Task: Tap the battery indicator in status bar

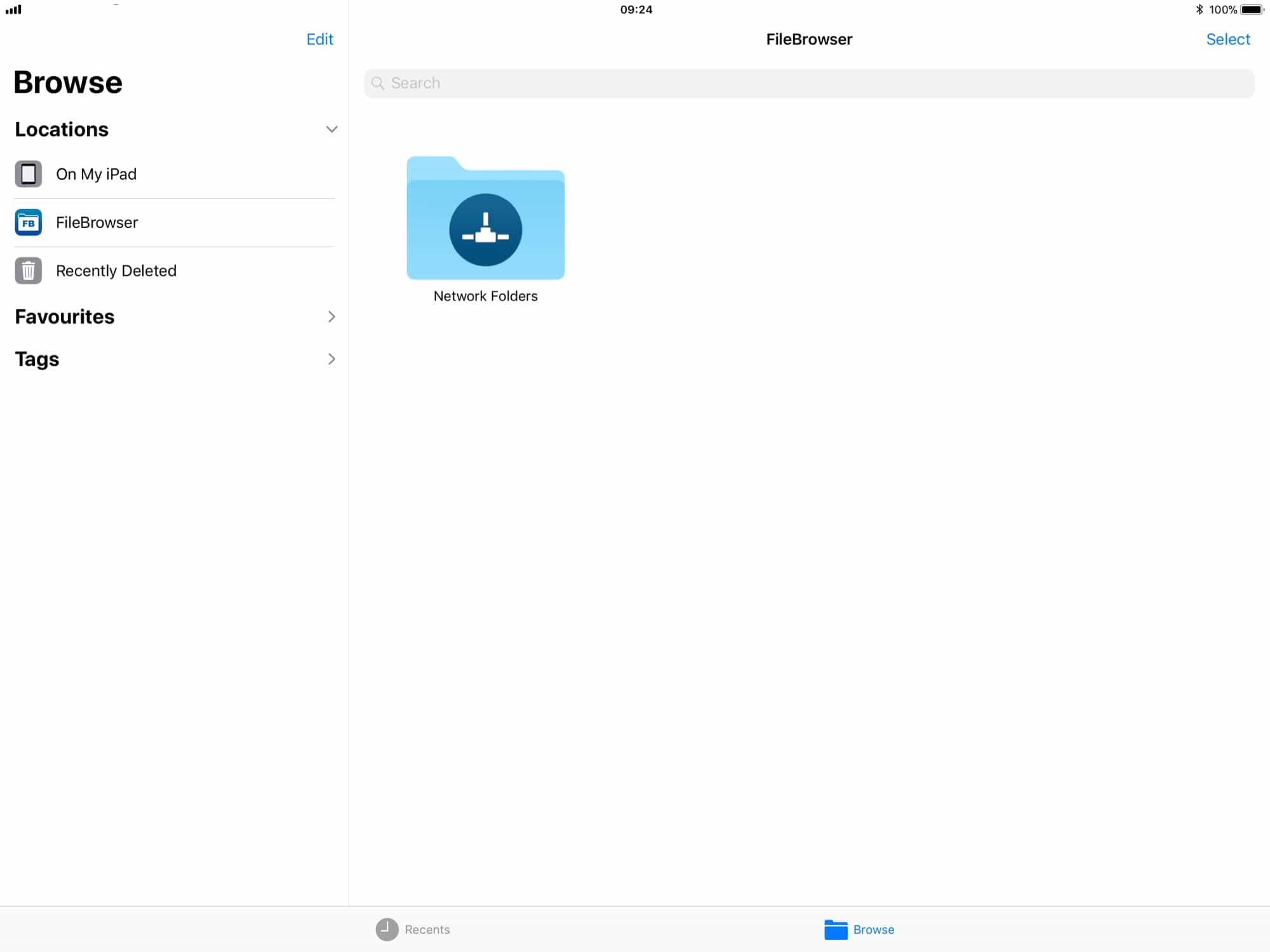Action: point(1252,10)
